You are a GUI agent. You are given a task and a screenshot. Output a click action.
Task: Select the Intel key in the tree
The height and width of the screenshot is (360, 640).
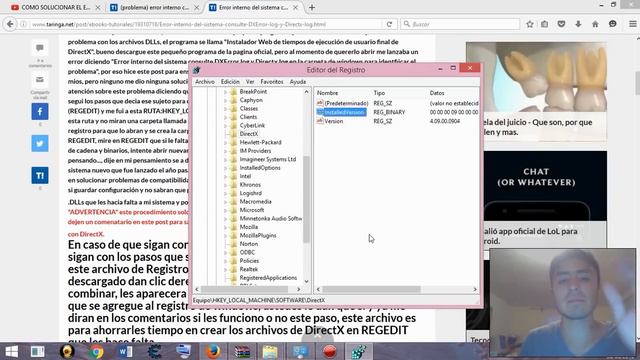coord(245,176)
